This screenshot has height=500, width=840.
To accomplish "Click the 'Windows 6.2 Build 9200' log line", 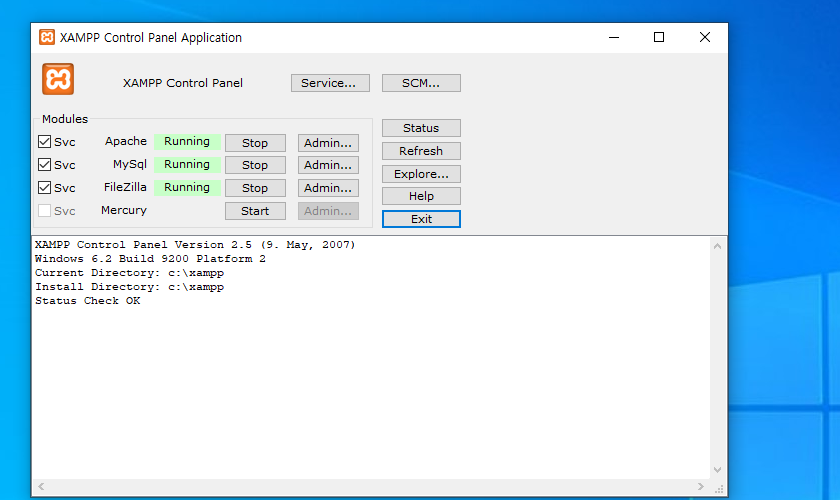I will (x=151, y=258).
